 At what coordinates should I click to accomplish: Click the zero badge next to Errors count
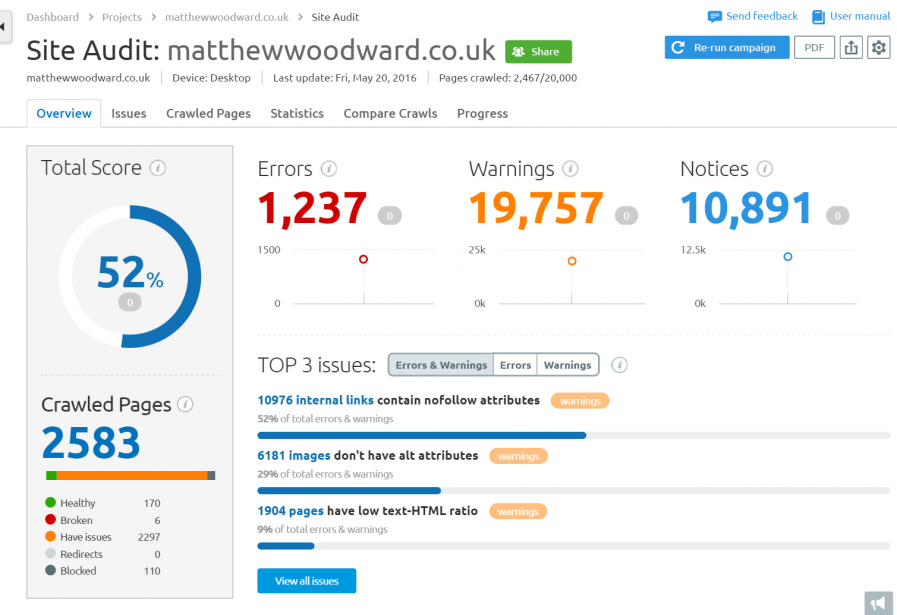390,216
